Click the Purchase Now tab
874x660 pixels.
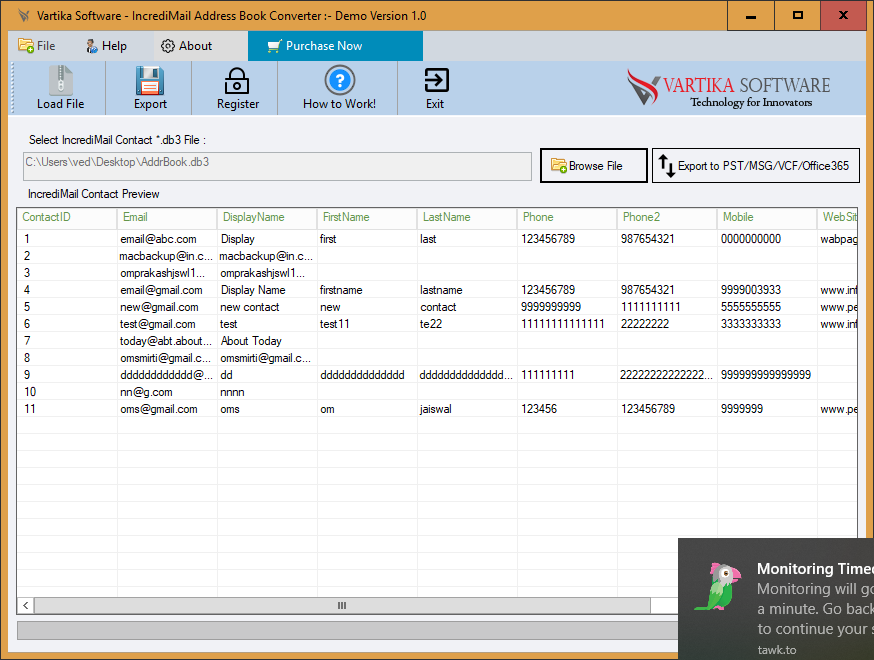[335, 46]
